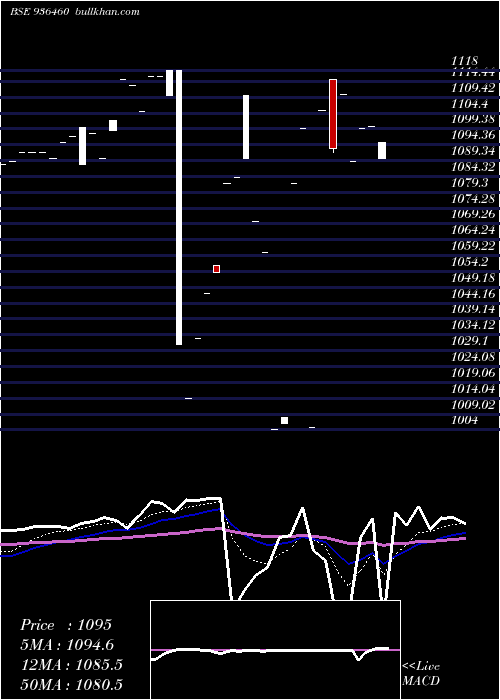Image resolution: width=500 pixels, height=700 pixels.
Task: Select the large red candlestick near 1109
Action: (x=333, y=114)
